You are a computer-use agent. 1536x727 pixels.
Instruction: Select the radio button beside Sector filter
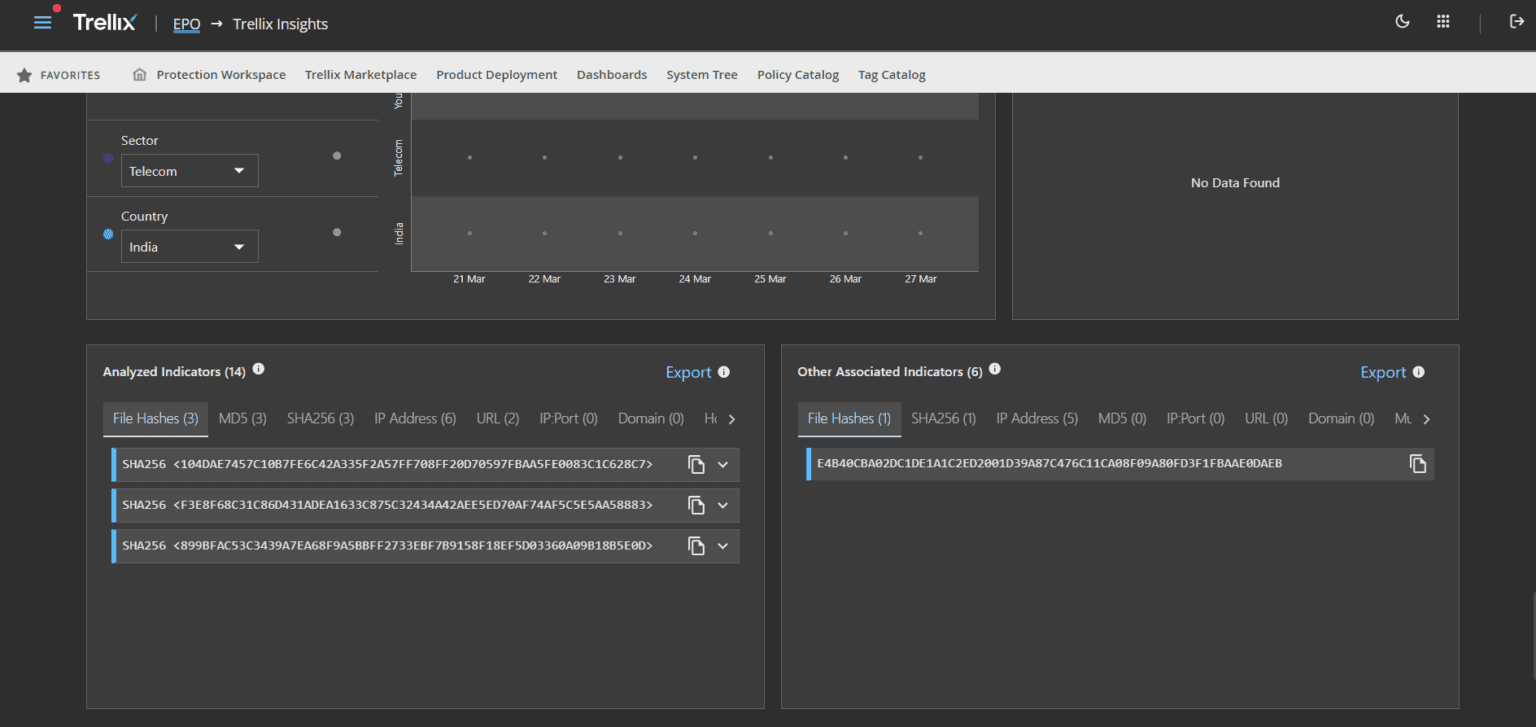108,158
